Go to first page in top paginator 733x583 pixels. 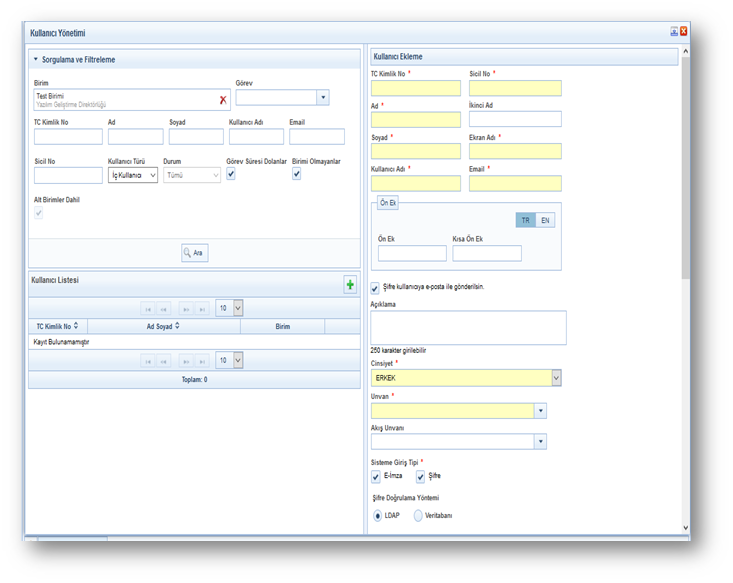(147, 309)
